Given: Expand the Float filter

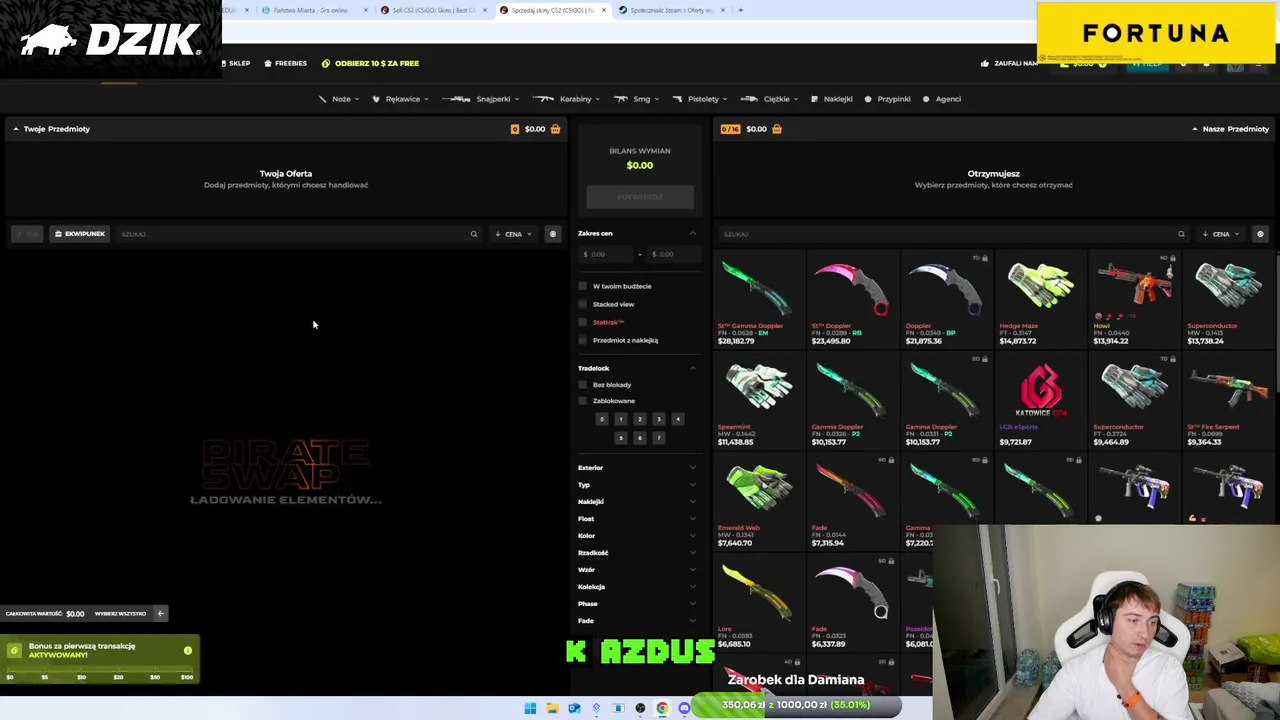Looking at the screenshot, I should [637, 519].
